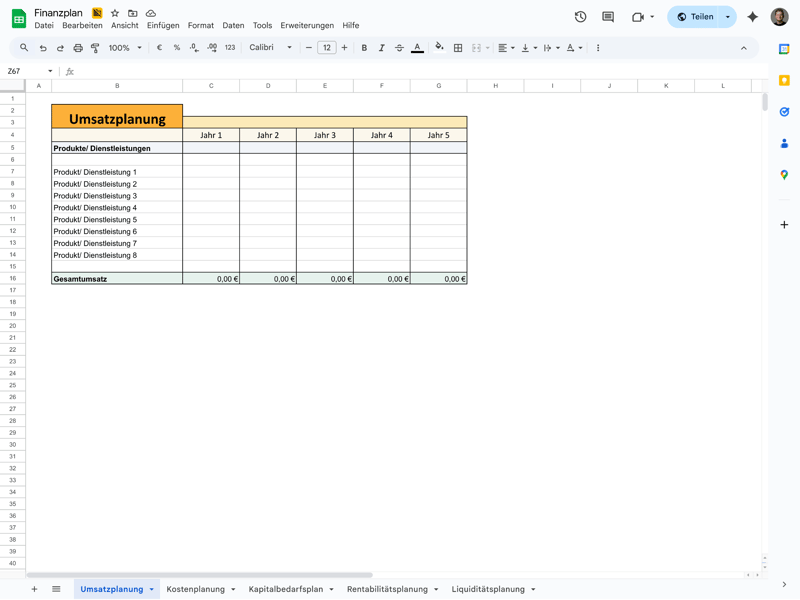Open the zoom 100% dropdown
This screenshot has height=600, width=800.
126,48
